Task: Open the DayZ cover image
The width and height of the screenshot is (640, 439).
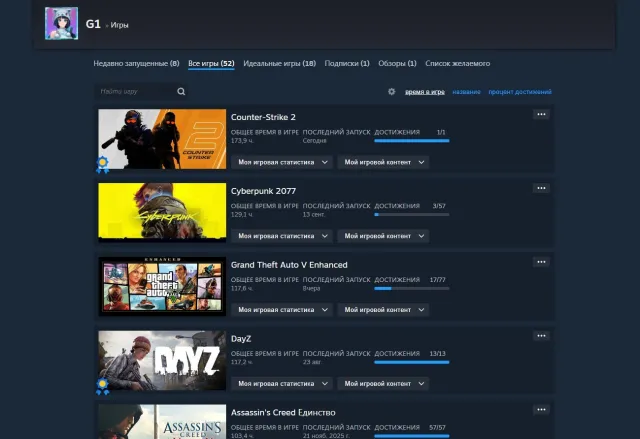Action: pyautogui.click(x=162, y=360)
